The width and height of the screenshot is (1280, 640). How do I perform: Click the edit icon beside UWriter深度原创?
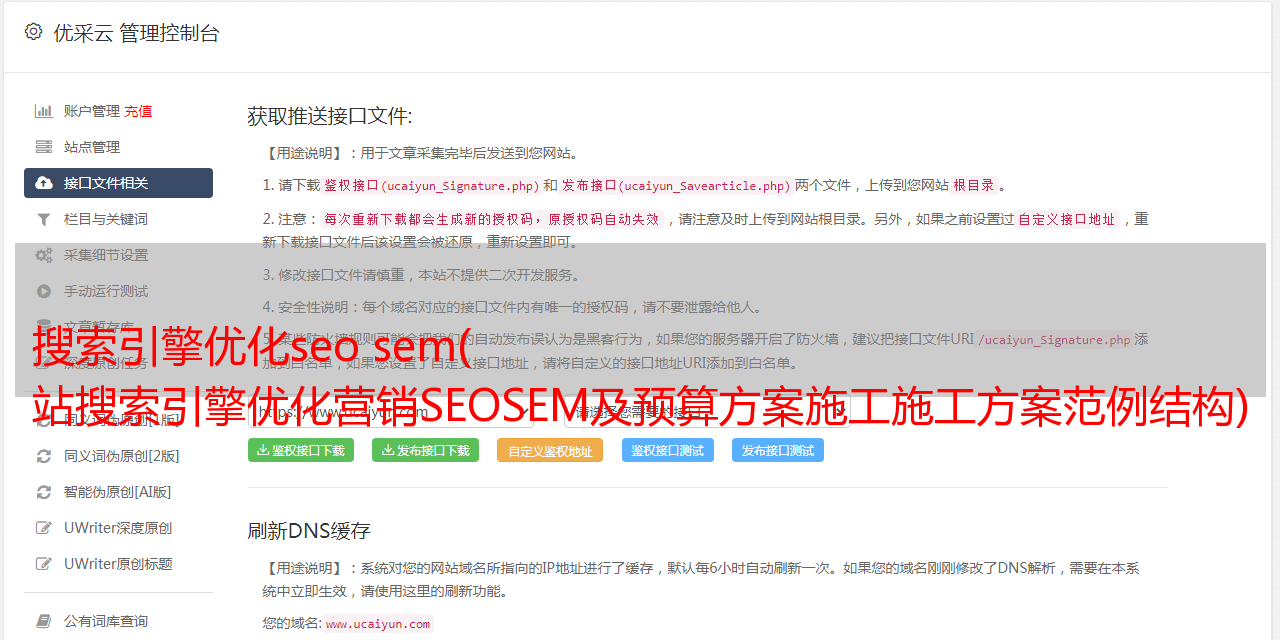pyautogui.click(x=44, y=528)
